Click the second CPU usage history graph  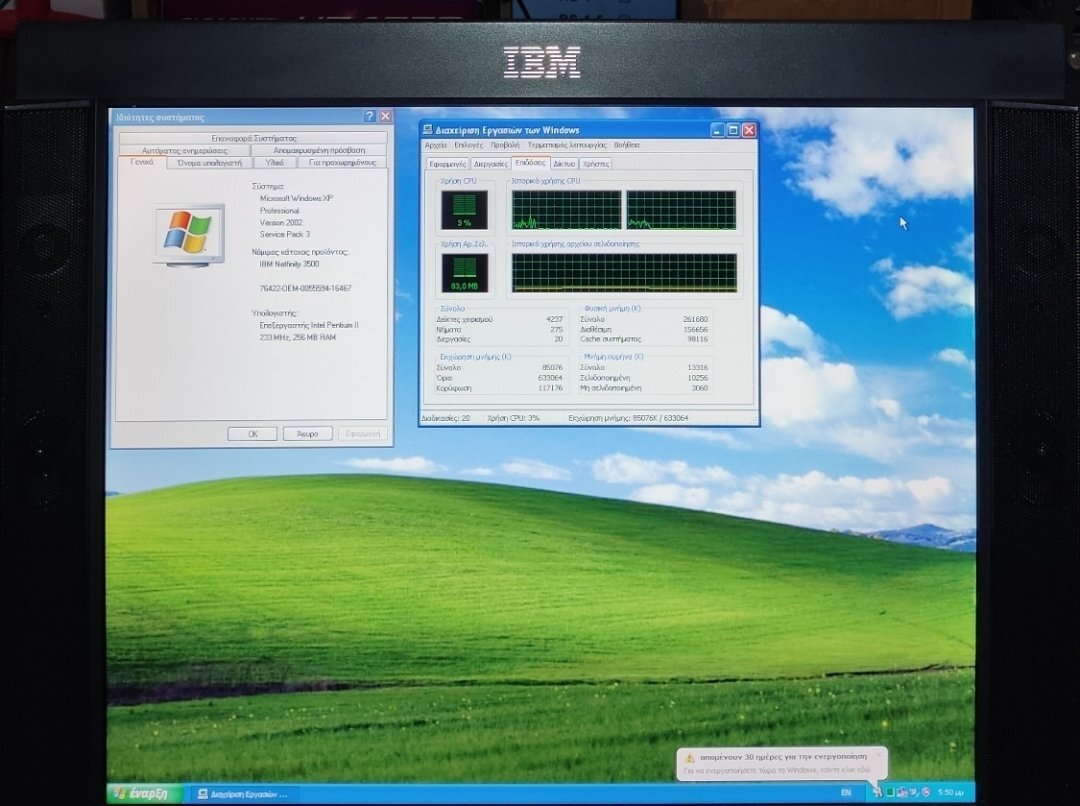point(681,210)
